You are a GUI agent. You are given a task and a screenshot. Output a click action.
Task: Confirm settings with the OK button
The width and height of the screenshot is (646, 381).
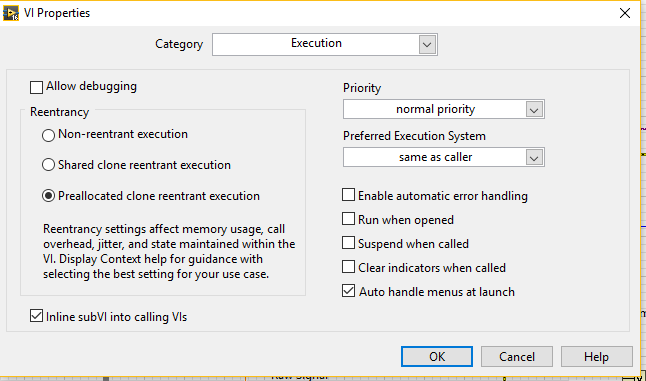(x=437, y=356)
